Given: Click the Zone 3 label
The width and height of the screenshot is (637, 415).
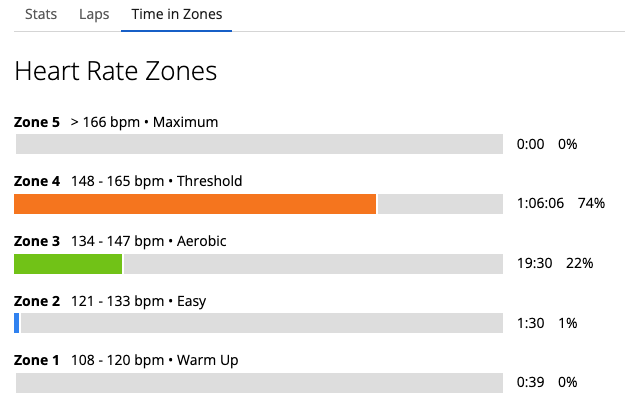Looking at the screenshot, I should (x=37, y=241).
